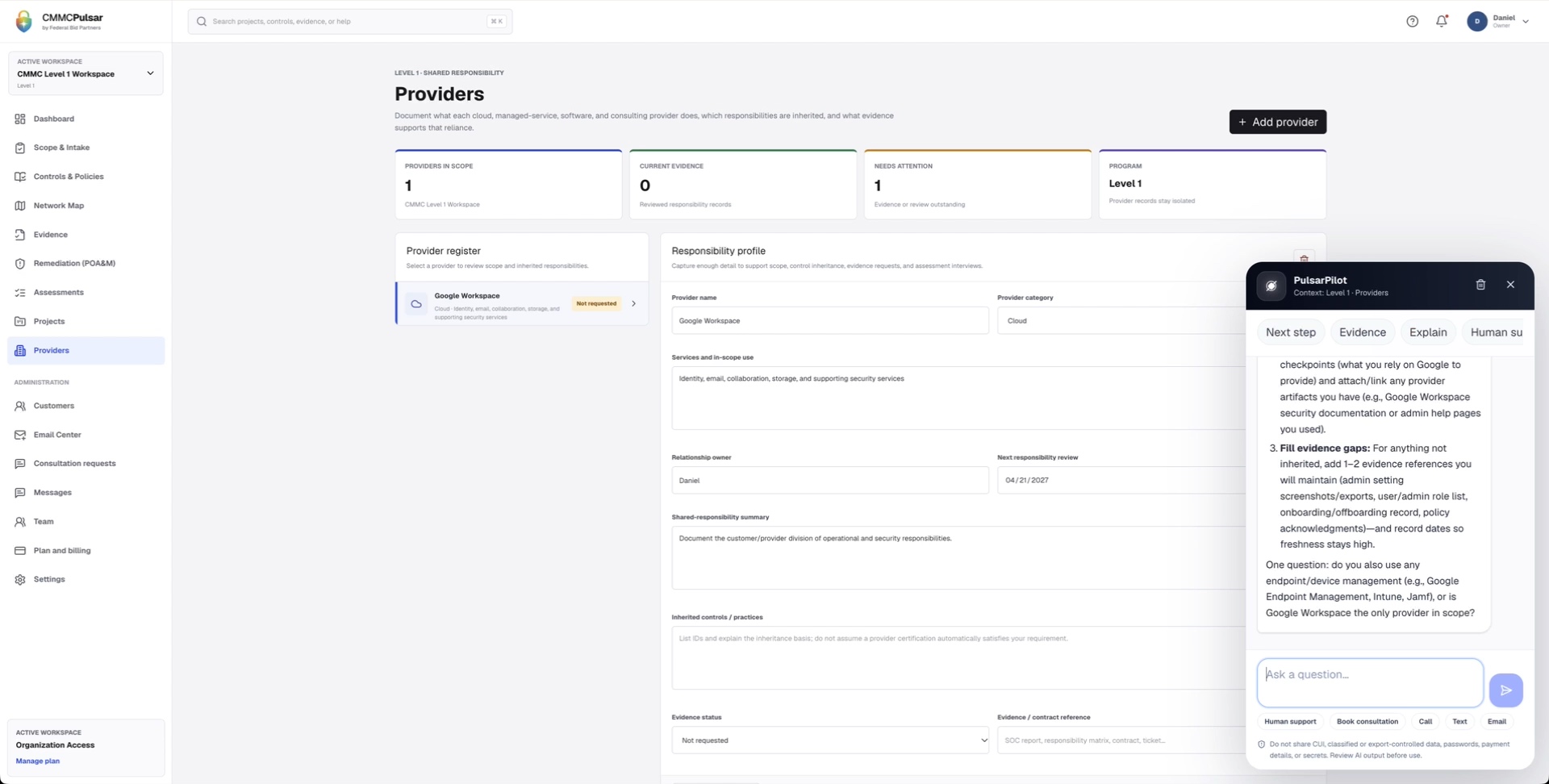Image resolution: width=1549 pixels, height=784 pixels.
Task: Open the Provider category Cloud field
Action: tap(1122, 321)
